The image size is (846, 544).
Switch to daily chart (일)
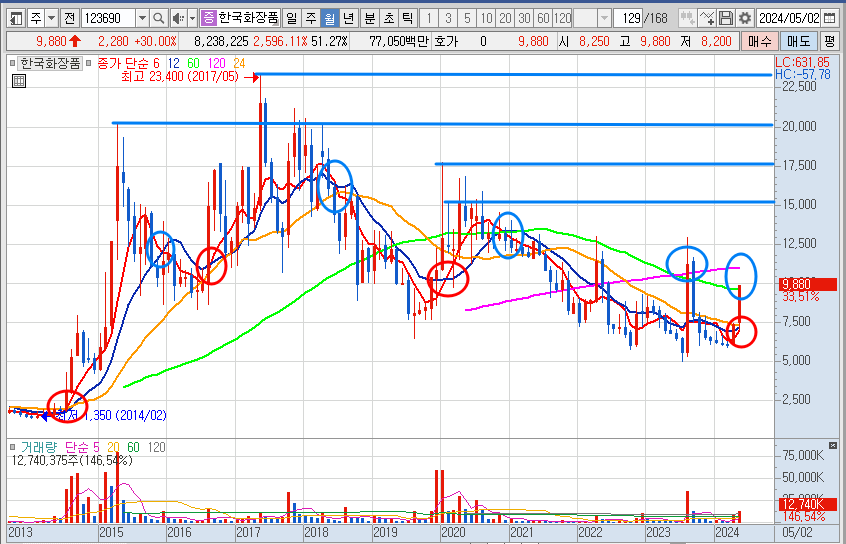[291, 18]
